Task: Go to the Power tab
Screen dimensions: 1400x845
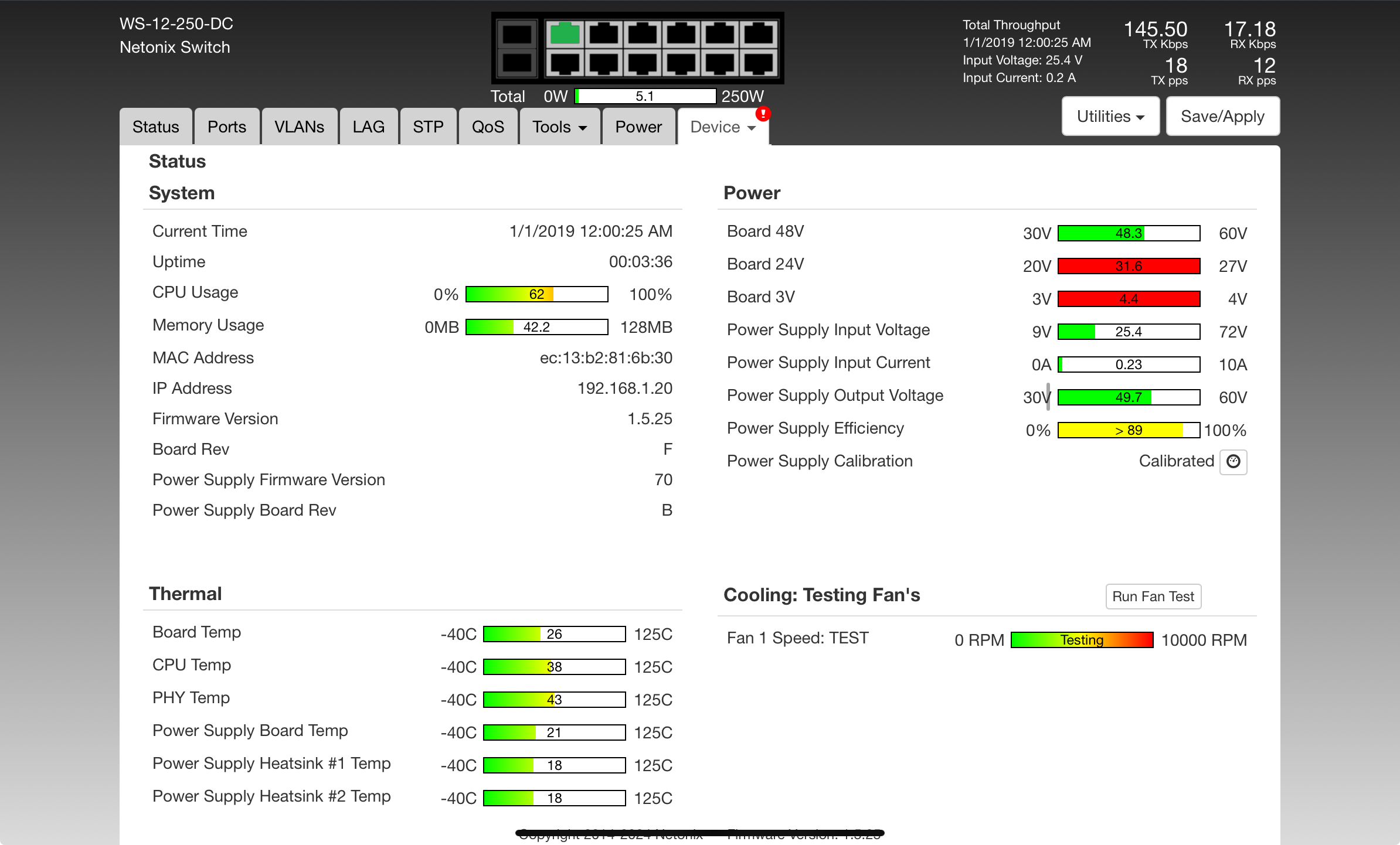Action: tap(638, 127)
